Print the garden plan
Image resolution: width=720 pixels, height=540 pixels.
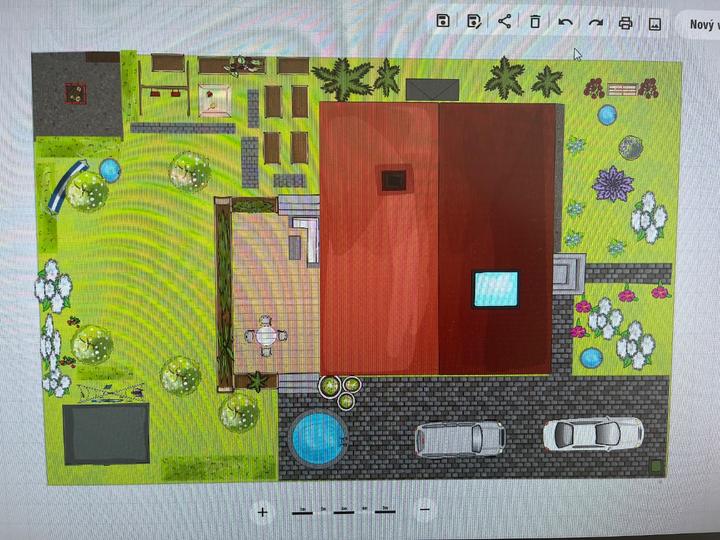(626, 22)
